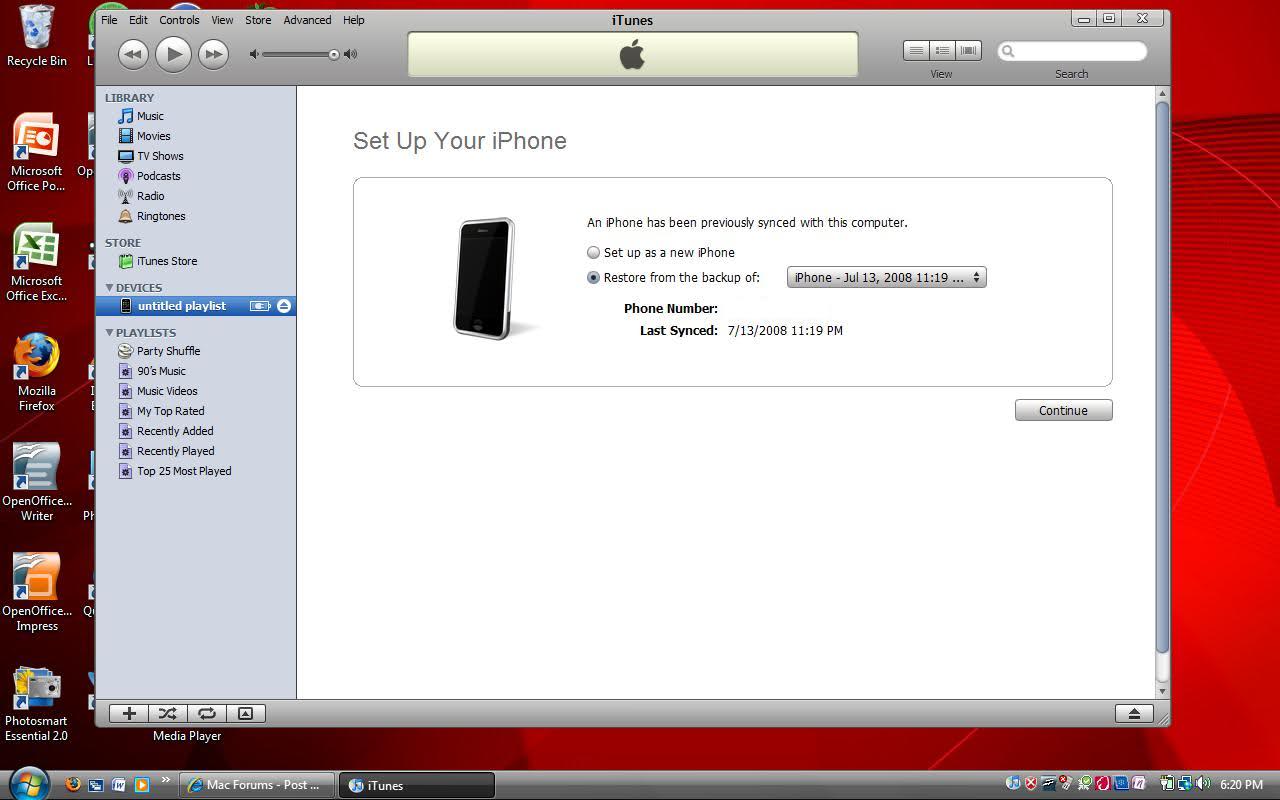
Task: Click the system tray volume icon
Action: [x=1203, y=784]
